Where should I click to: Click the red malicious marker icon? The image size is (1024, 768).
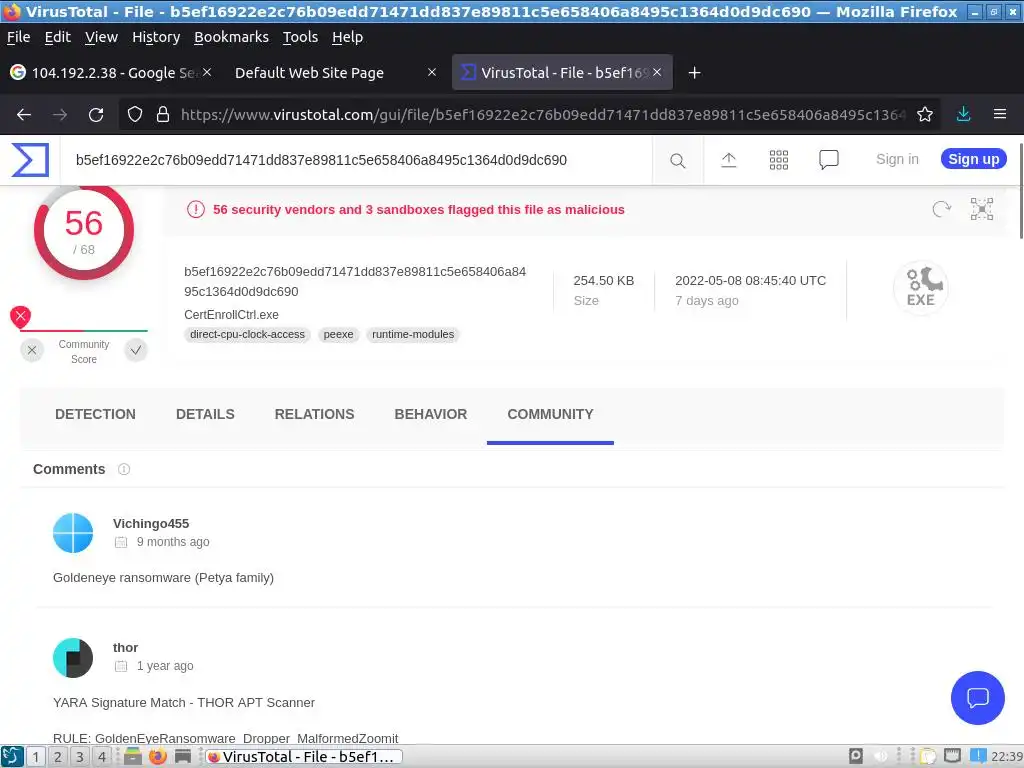coord(20,317)
